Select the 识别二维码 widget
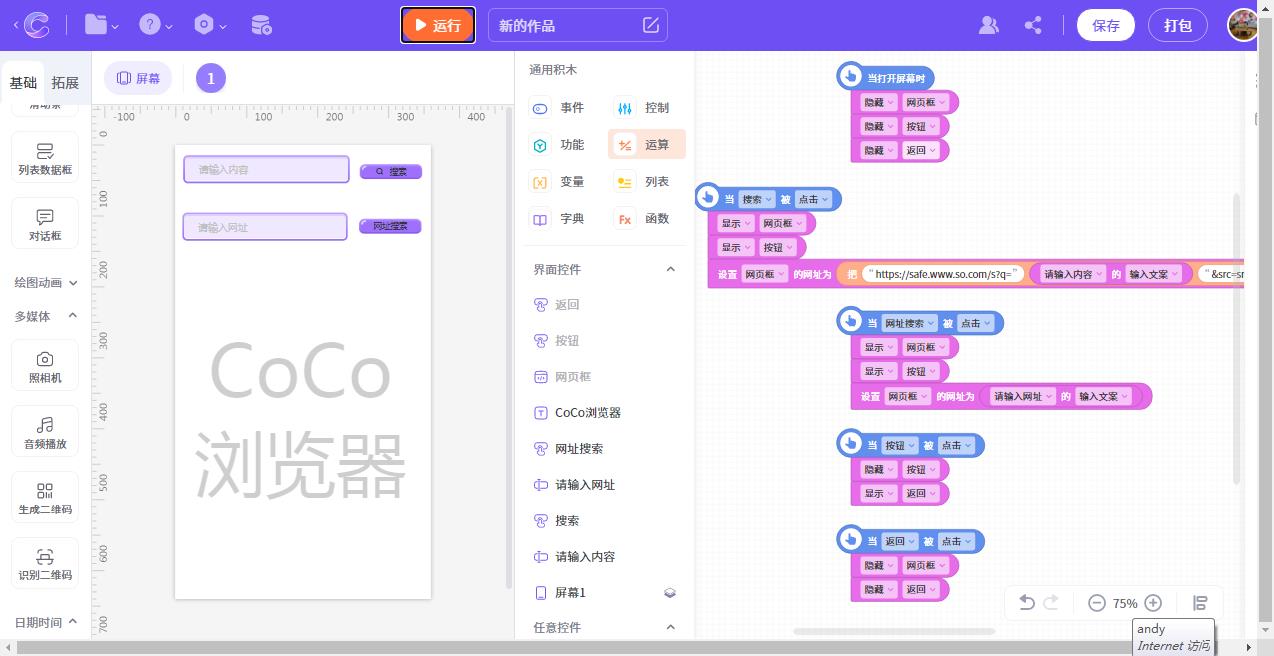This screenshot has width=1274, height=656. point(45,564)
